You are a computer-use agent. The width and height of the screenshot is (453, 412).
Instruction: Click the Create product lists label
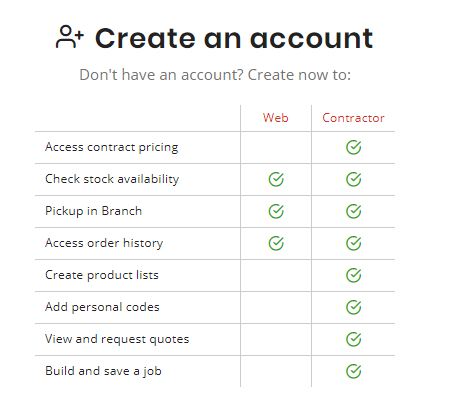click(x=102, y=275)
